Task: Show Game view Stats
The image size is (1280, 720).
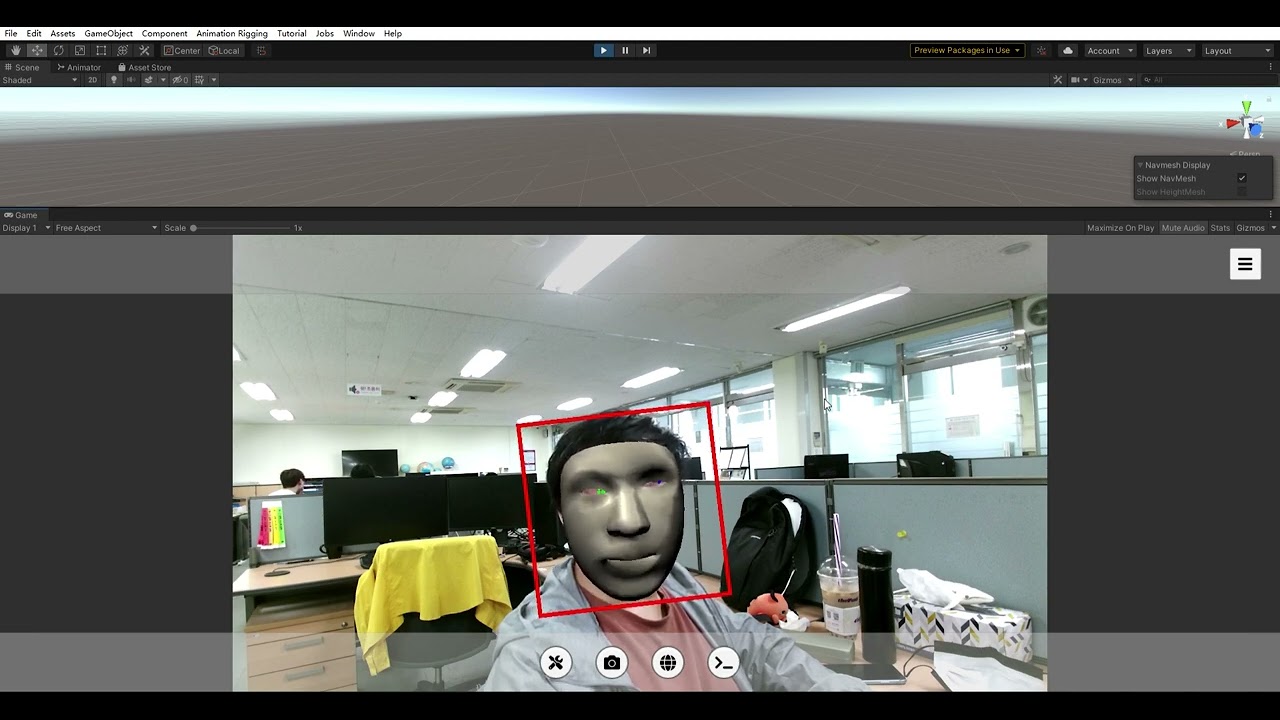Action: tap(1220, 228)
